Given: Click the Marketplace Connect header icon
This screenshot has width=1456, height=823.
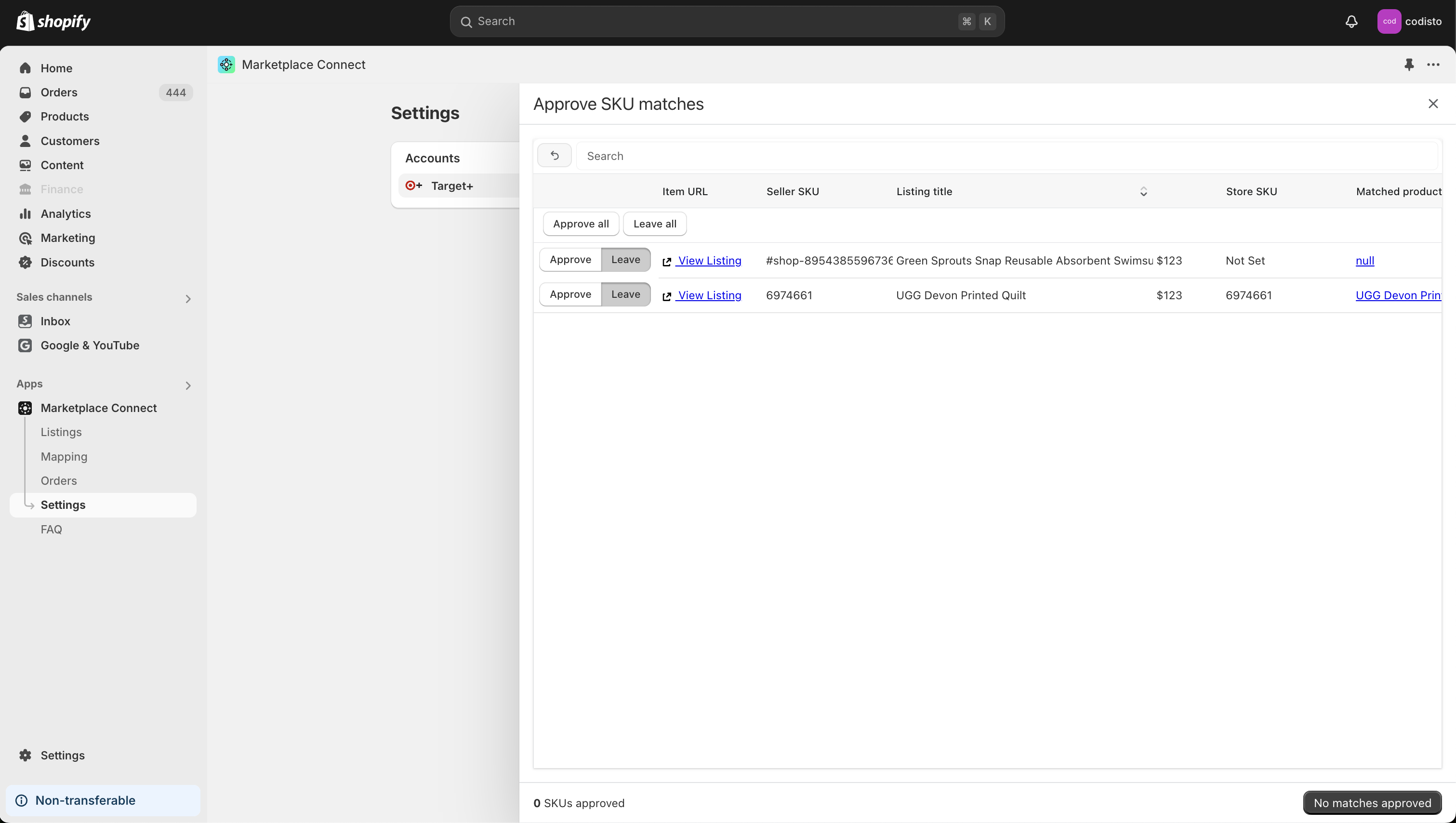Looking at the screenshot, I should click(226, 65).
